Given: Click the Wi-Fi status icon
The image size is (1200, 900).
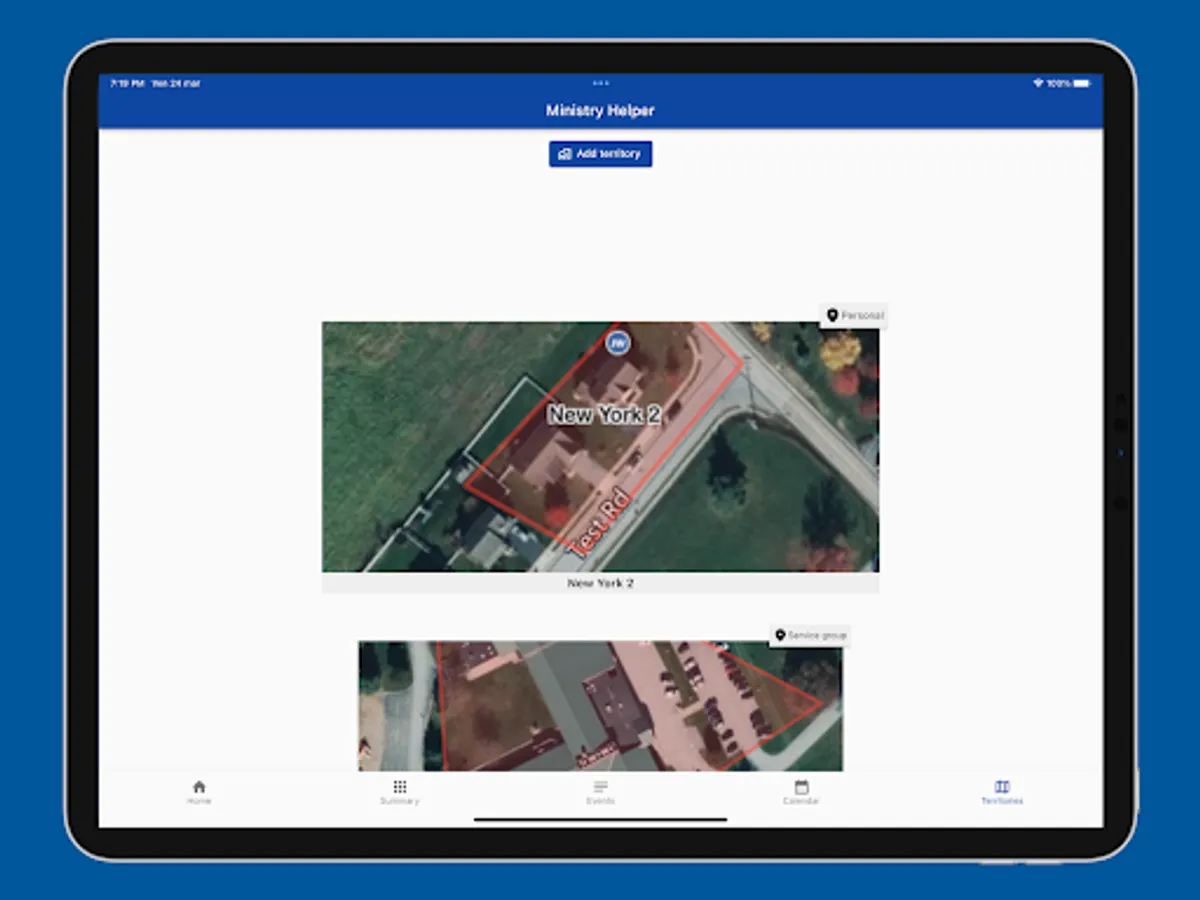Looking at the screenshot, I should [1038, 84].
